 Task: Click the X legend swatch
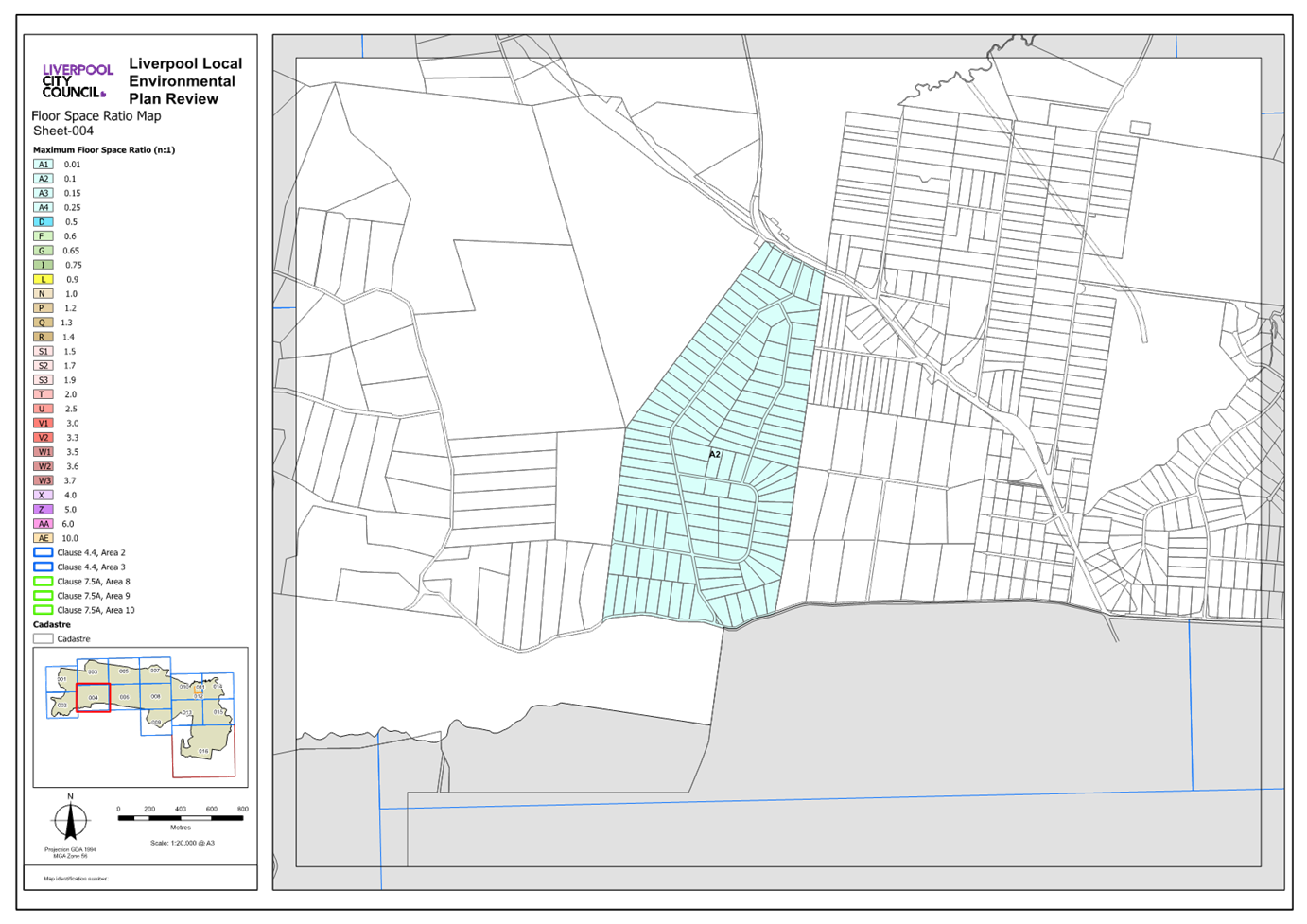(43, 496)
